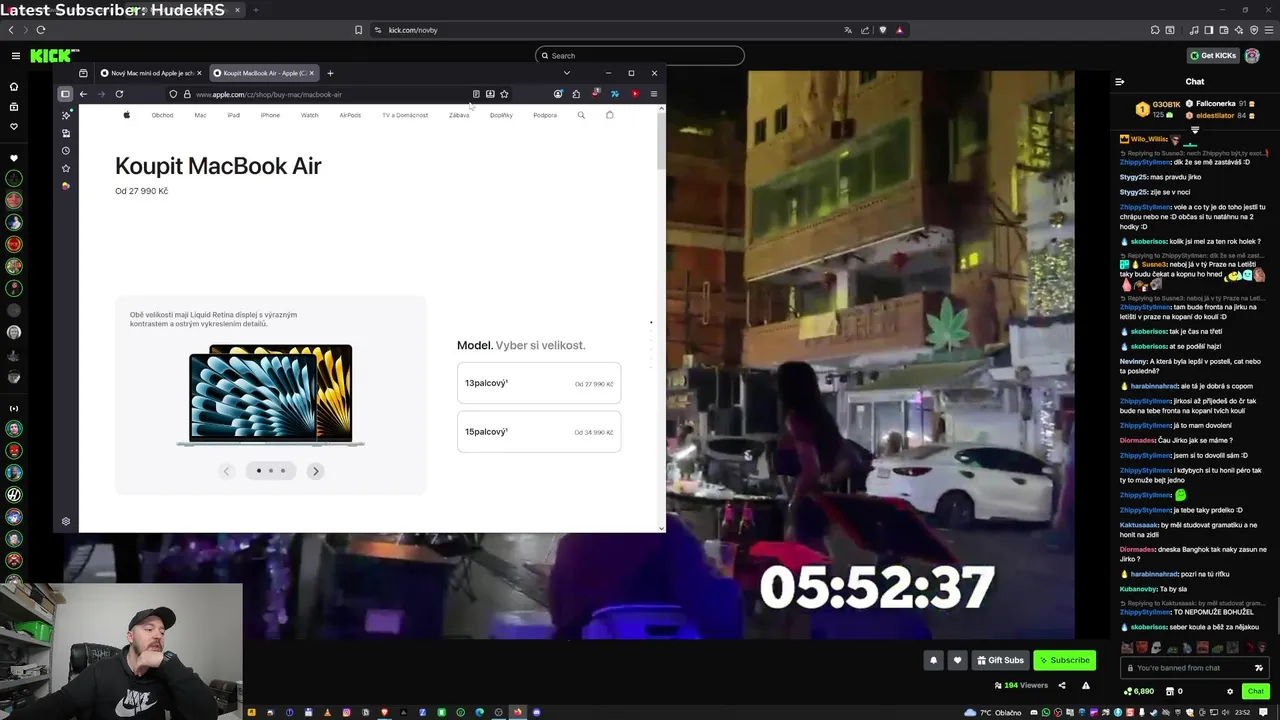Viewport: 1280px width, 720px height.
Task: Open the Mac menu item
Action: [200, 115]
